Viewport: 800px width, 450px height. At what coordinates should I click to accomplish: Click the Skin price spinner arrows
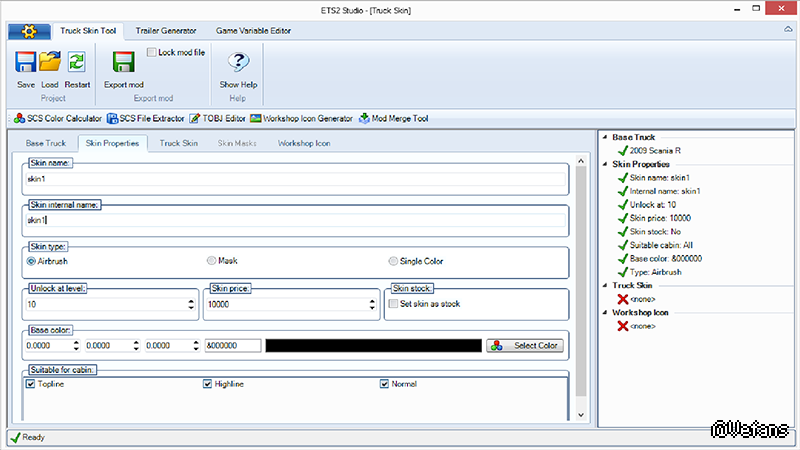370,304
